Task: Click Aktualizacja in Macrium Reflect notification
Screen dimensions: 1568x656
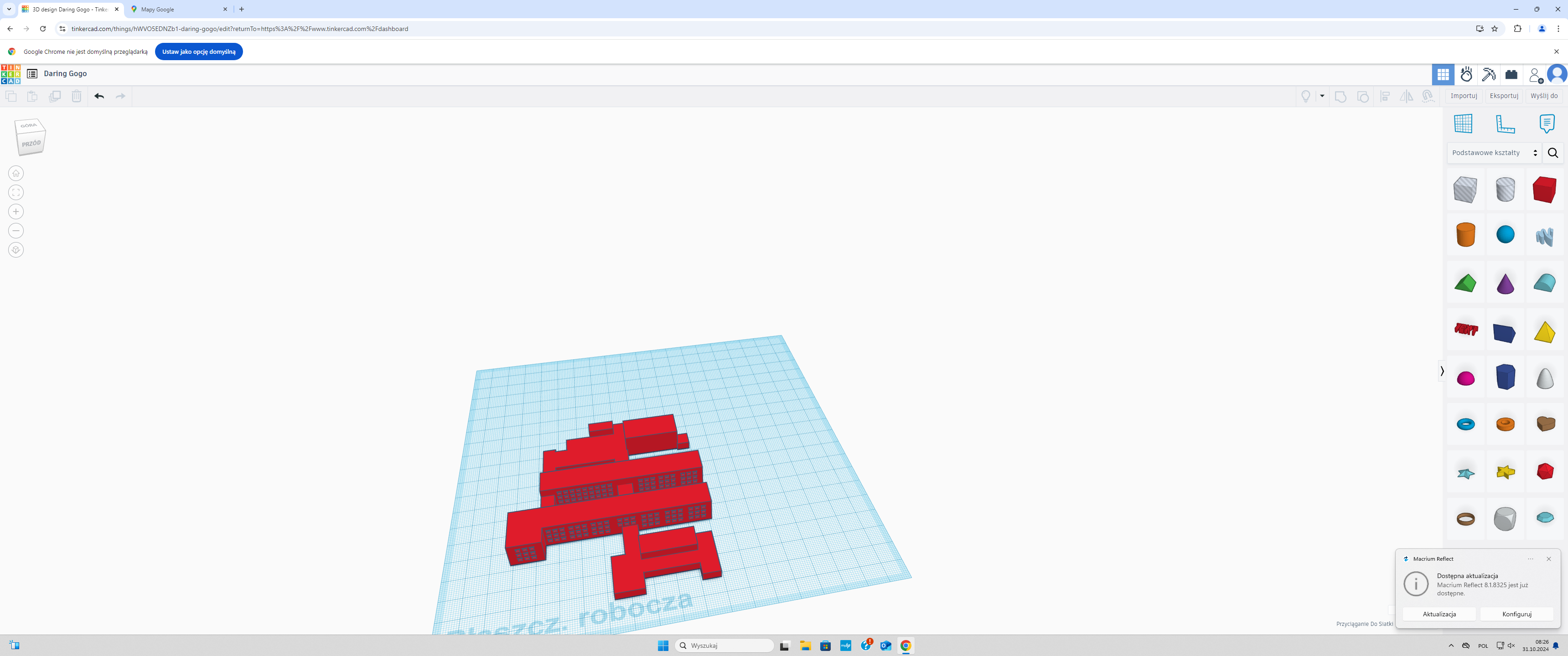Action: point(1439,614)
